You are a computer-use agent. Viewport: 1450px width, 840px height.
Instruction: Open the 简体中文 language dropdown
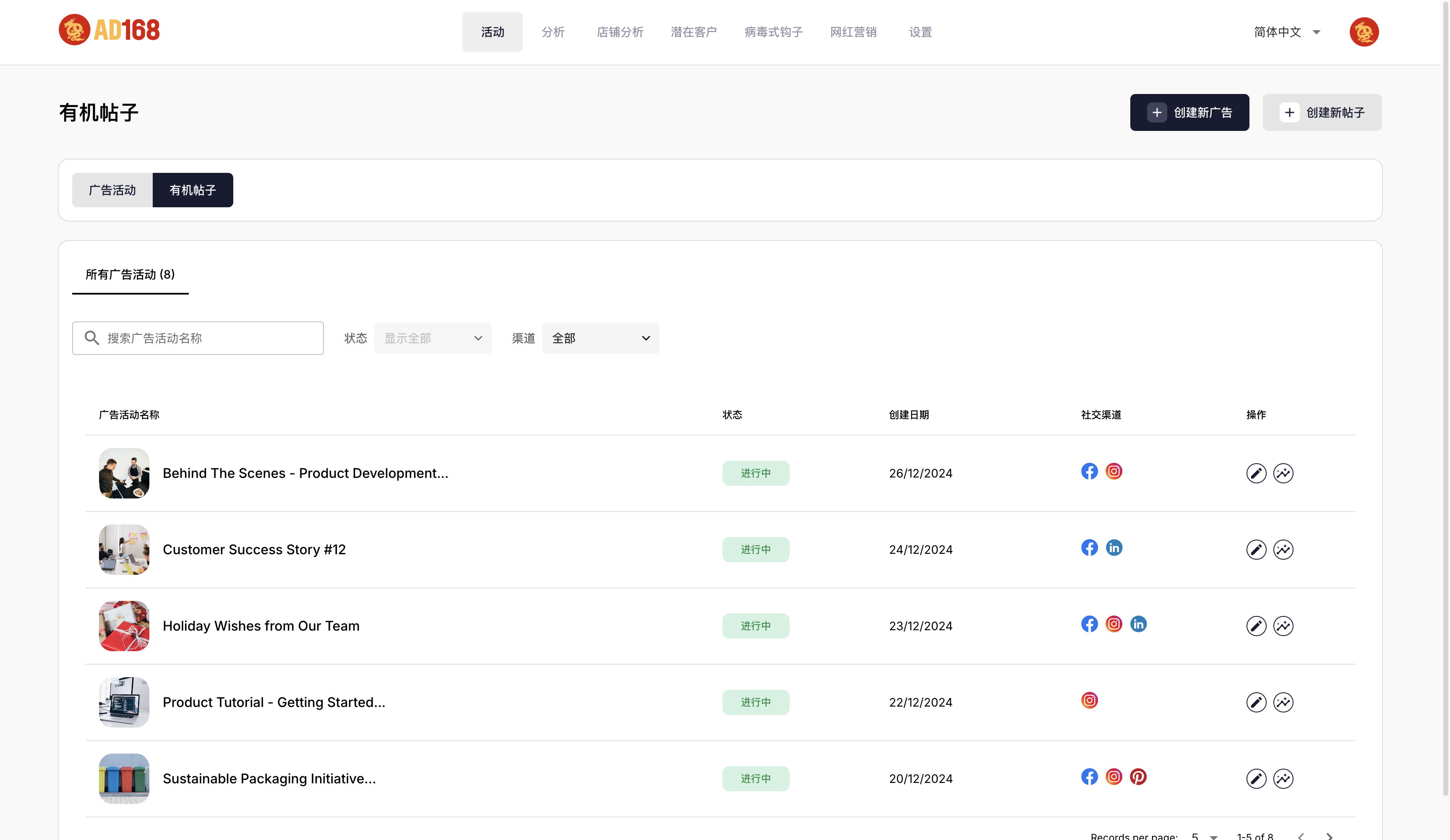coord(1287,32)
